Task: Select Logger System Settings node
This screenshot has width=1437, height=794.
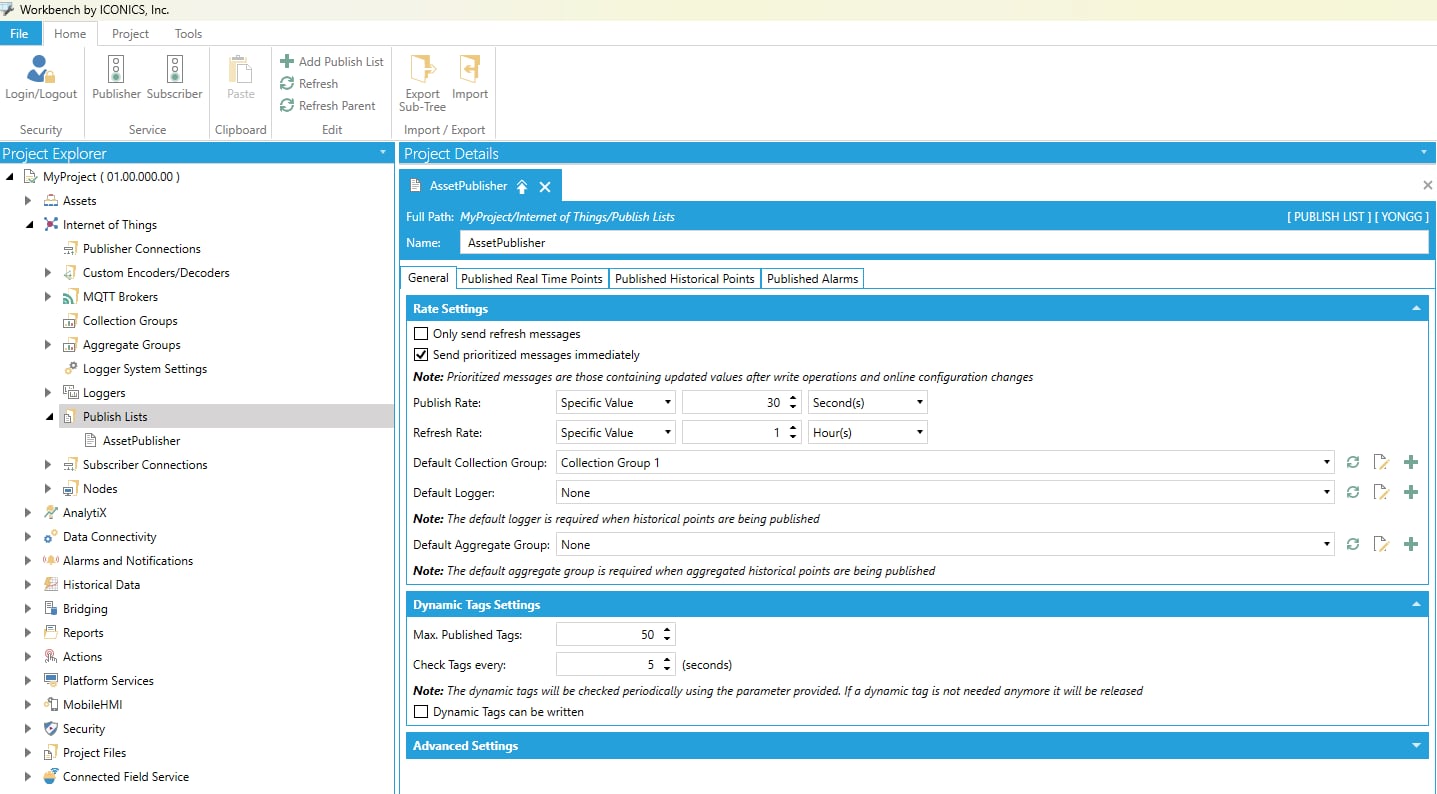Action: click(x=145, y=368)
